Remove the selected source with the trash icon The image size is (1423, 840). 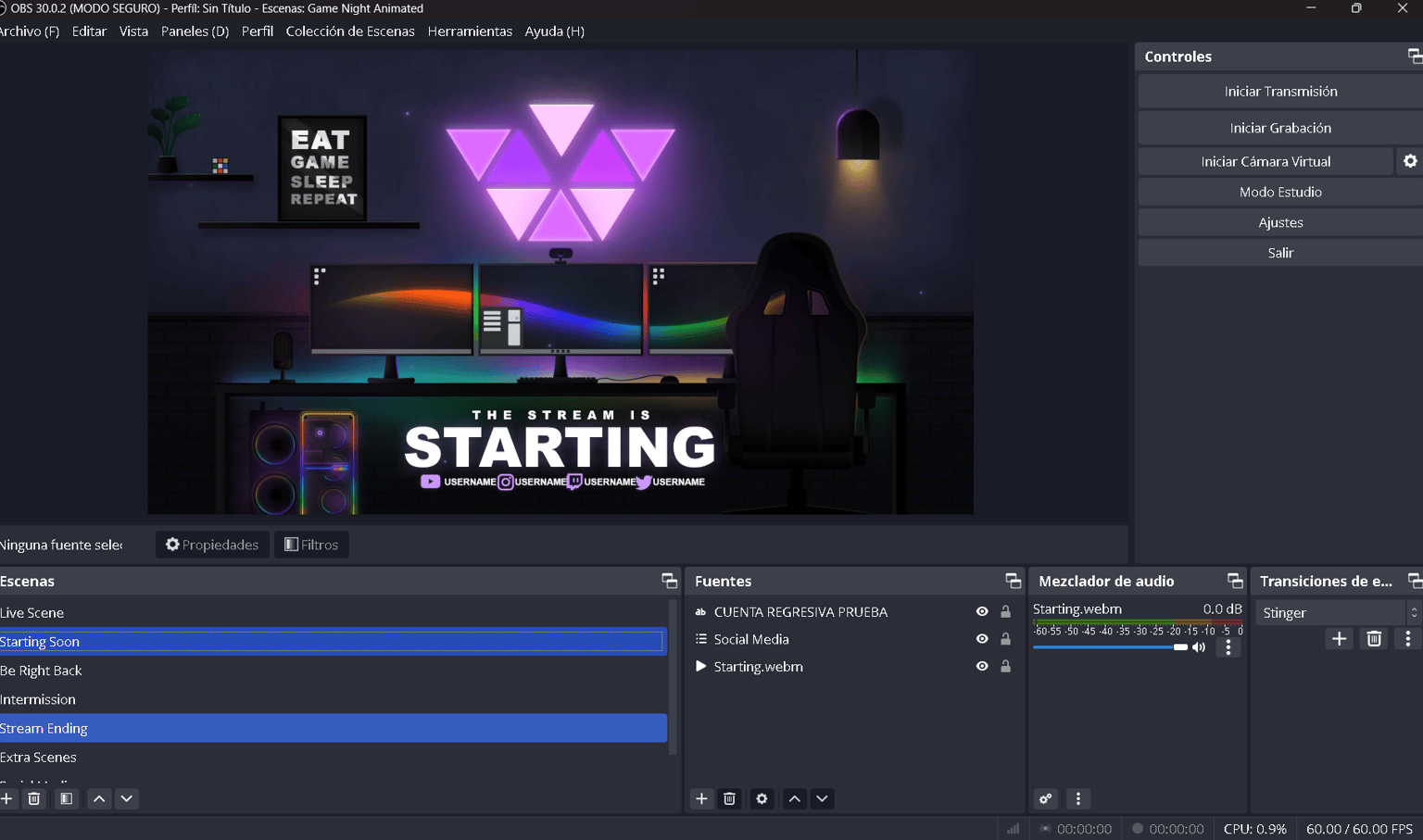tap(729, 798)
